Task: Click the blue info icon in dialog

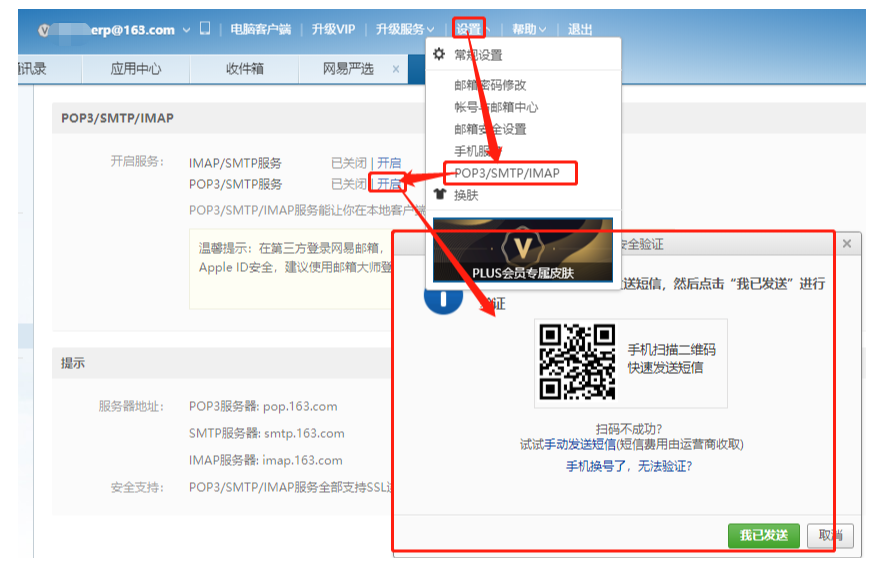Action: (x=443, y=299)
